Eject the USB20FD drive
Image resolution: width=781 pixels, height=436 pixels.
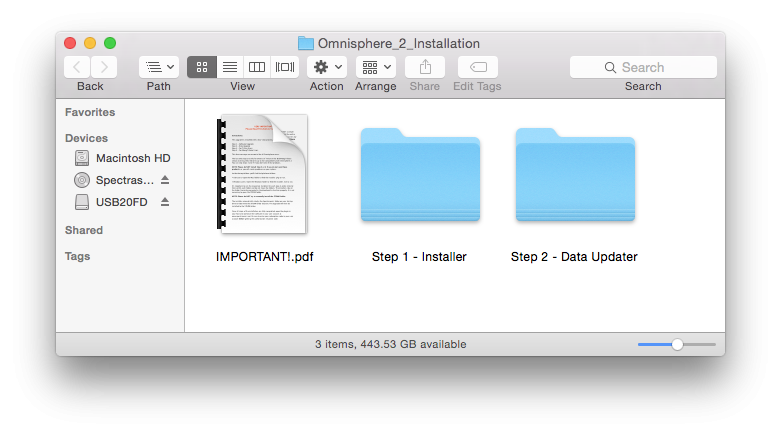coord(165,202)
